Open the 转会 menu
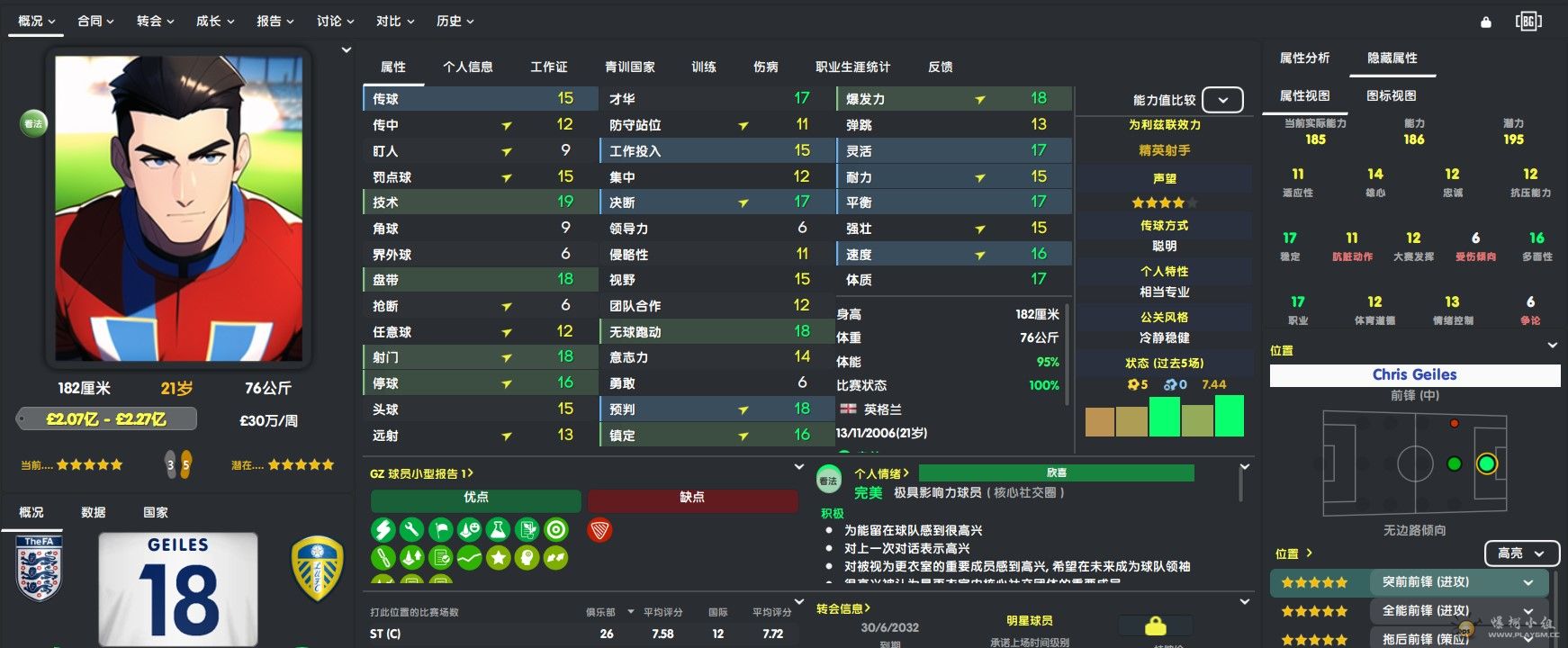This screenshot has height=648, width=1568. pyautogui.click(x=155, y=21)
